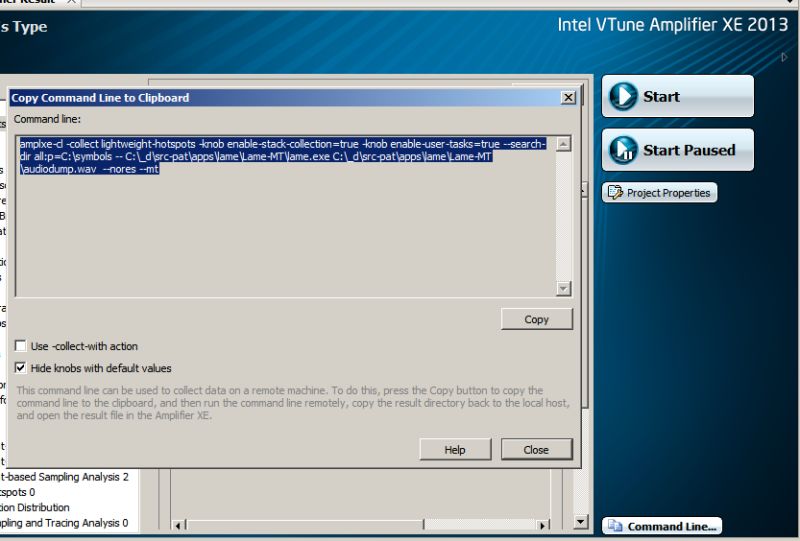Select Tracing Analysis 0 tree item
Screen dimensions: 800x541
tap(64, 523)
